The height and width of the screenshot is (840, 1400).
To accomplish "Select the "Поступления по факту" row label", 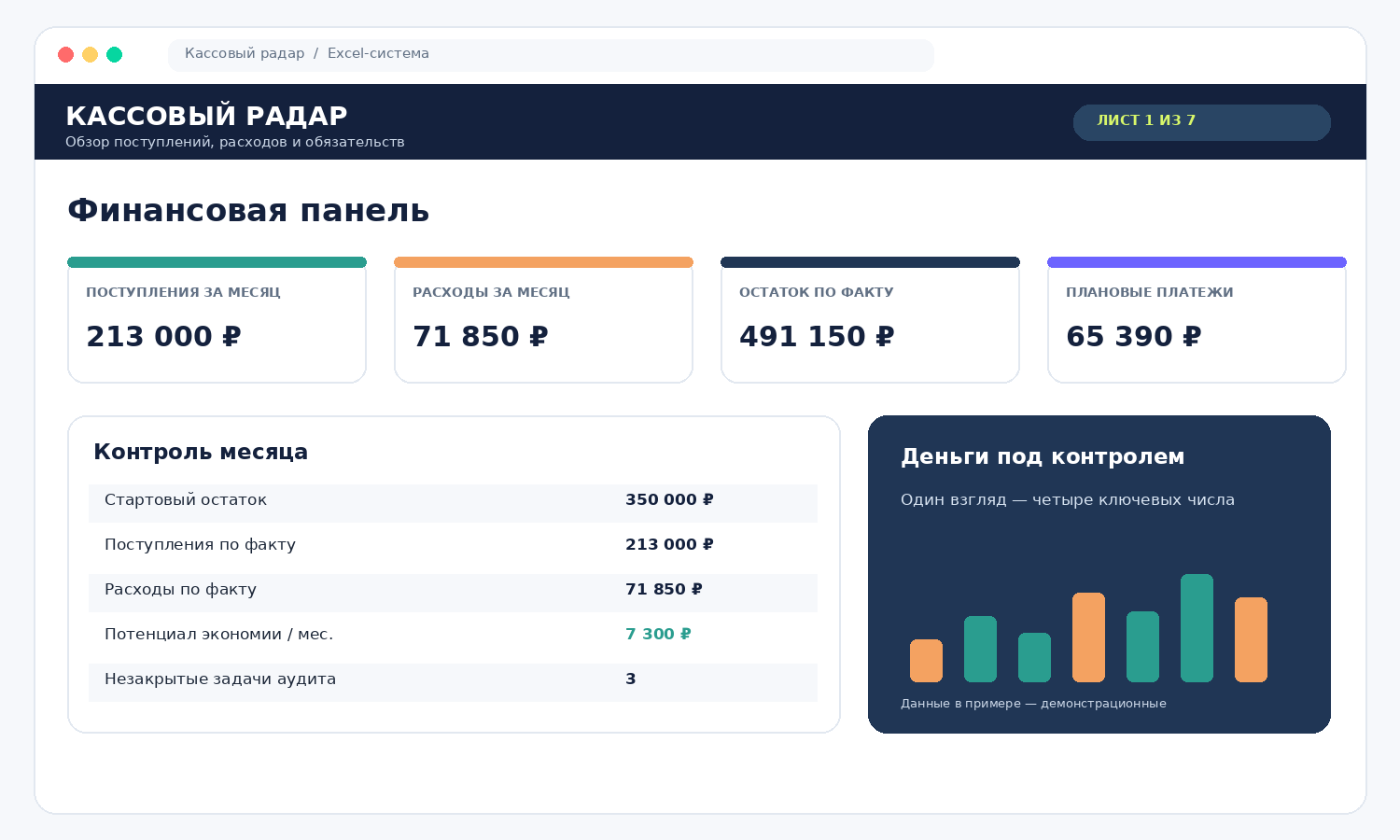I will point(200,545).
